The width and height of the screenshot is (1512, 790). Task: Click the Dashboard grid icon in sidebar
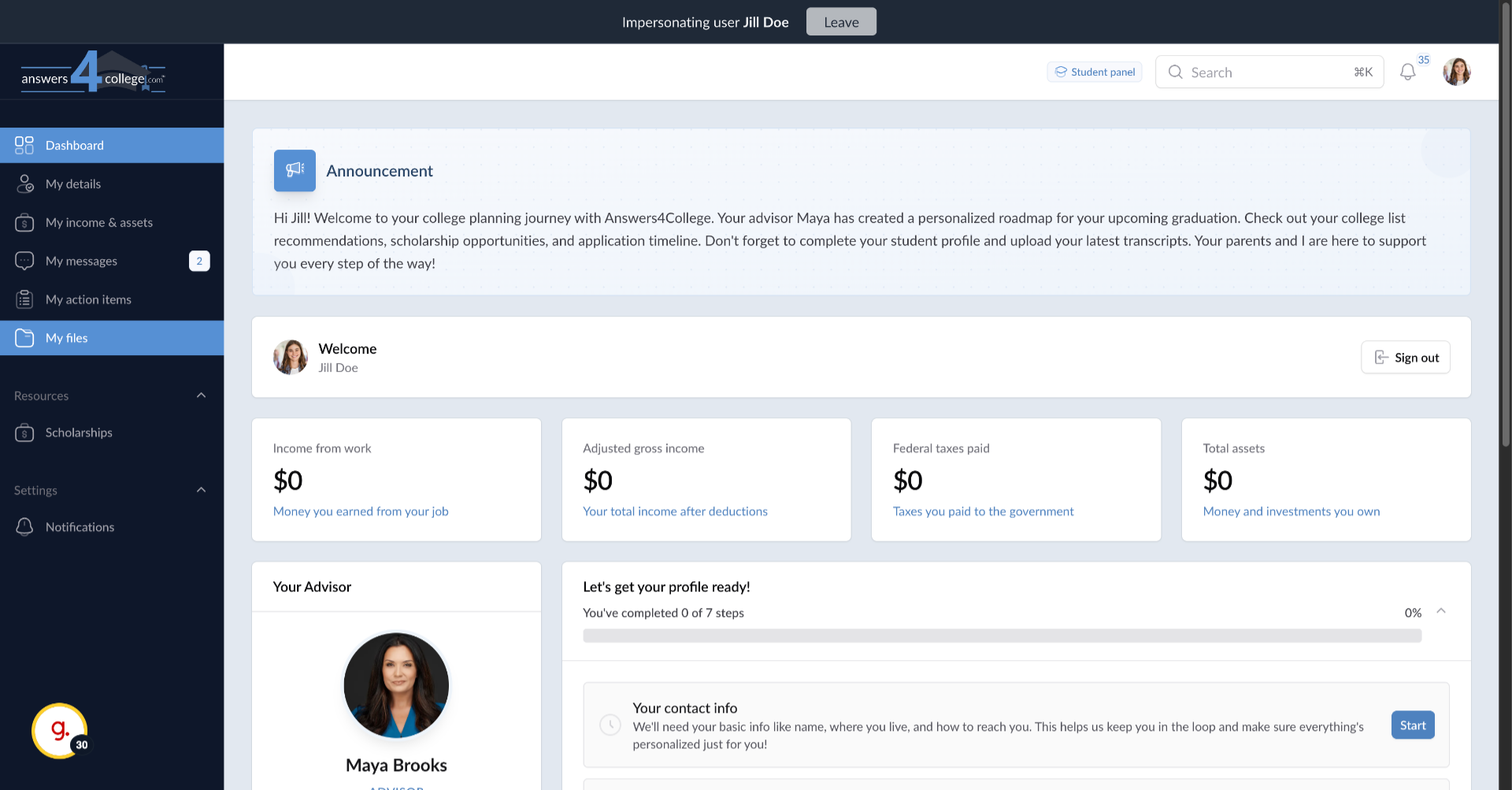pyautogui.click(x=24, y=145)
